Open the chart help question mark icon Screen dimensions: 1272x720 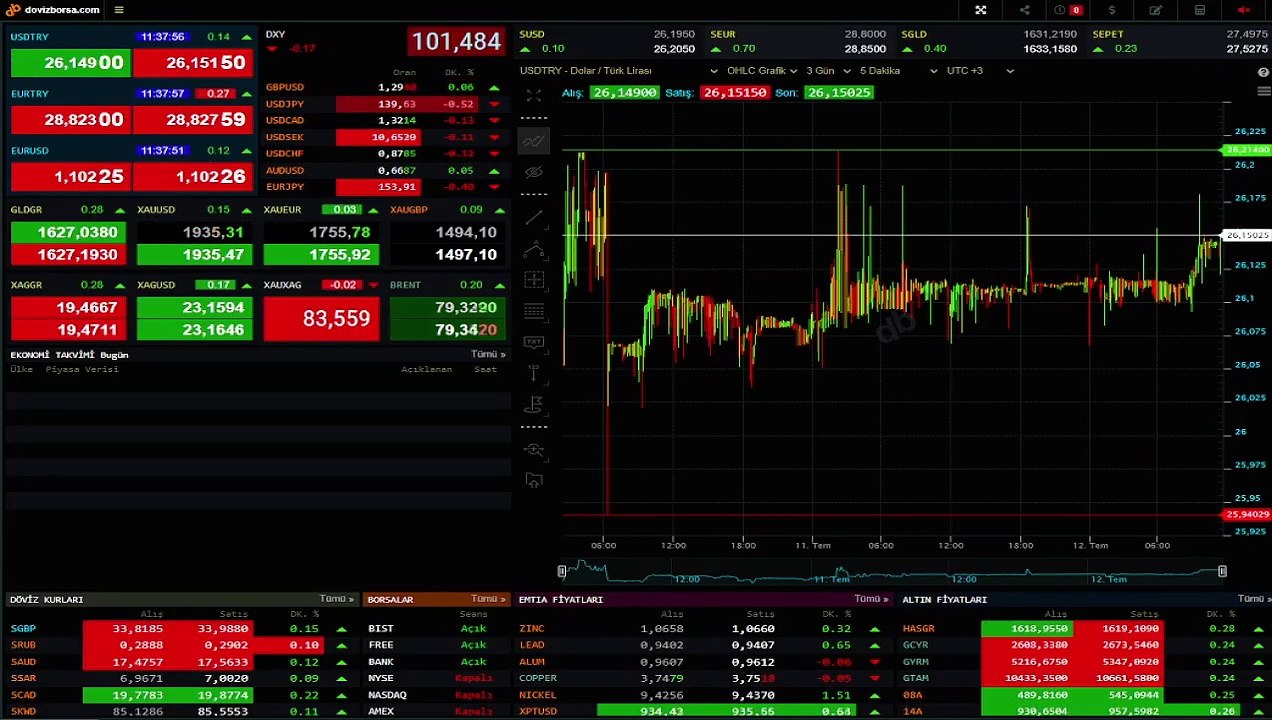1263,72
